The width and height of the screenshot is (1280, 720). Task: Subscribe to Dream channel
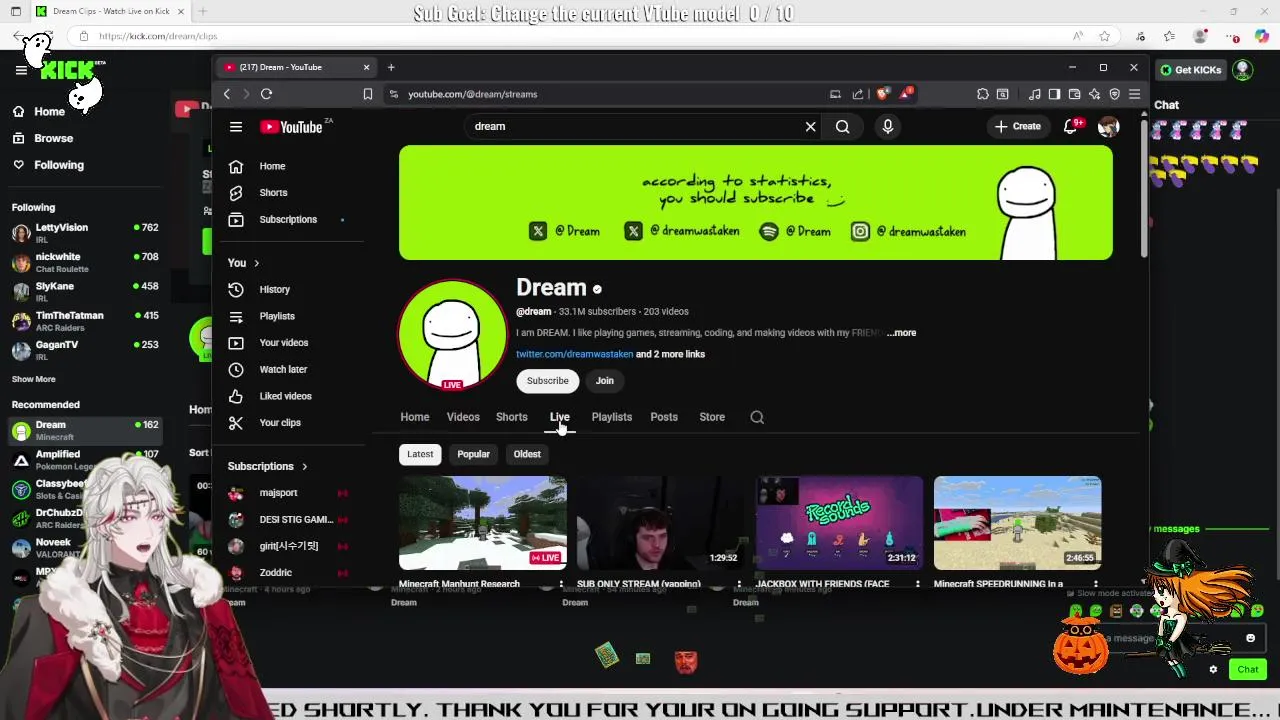pyautogui.click(x=548, y=381)
